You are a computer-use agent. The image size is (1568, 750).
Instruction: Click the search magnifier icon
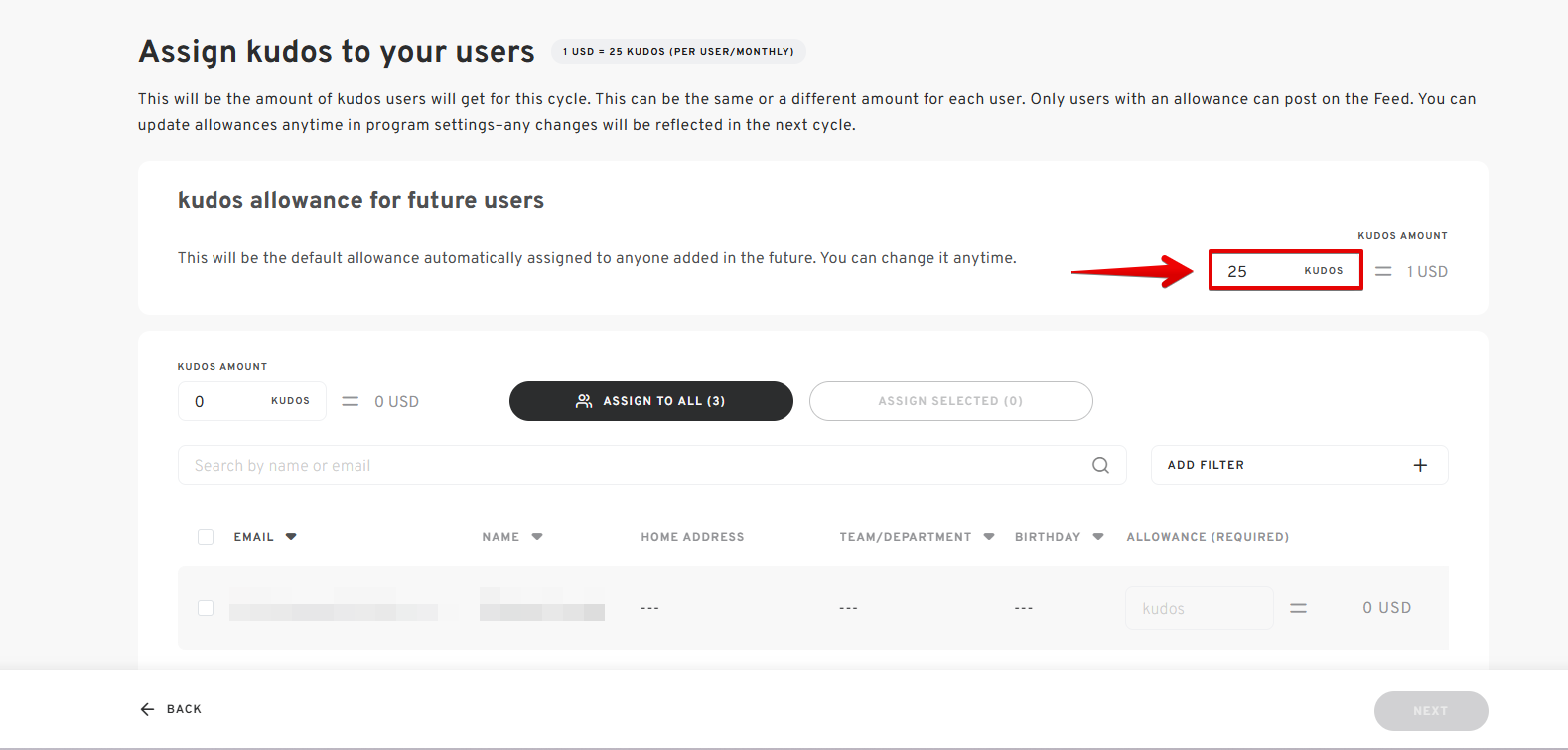coord(1100,465)
